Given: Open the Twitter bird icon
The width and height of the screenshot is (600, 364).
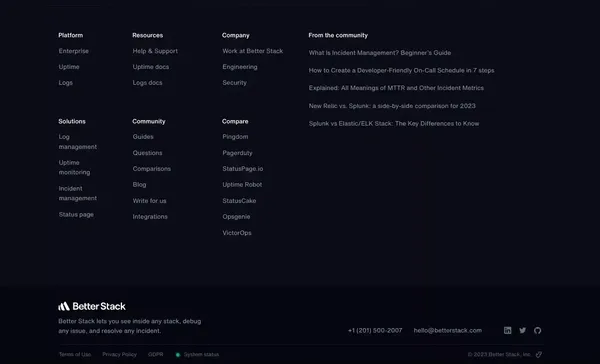Looking at the screenshot, I should click(522, 330).
